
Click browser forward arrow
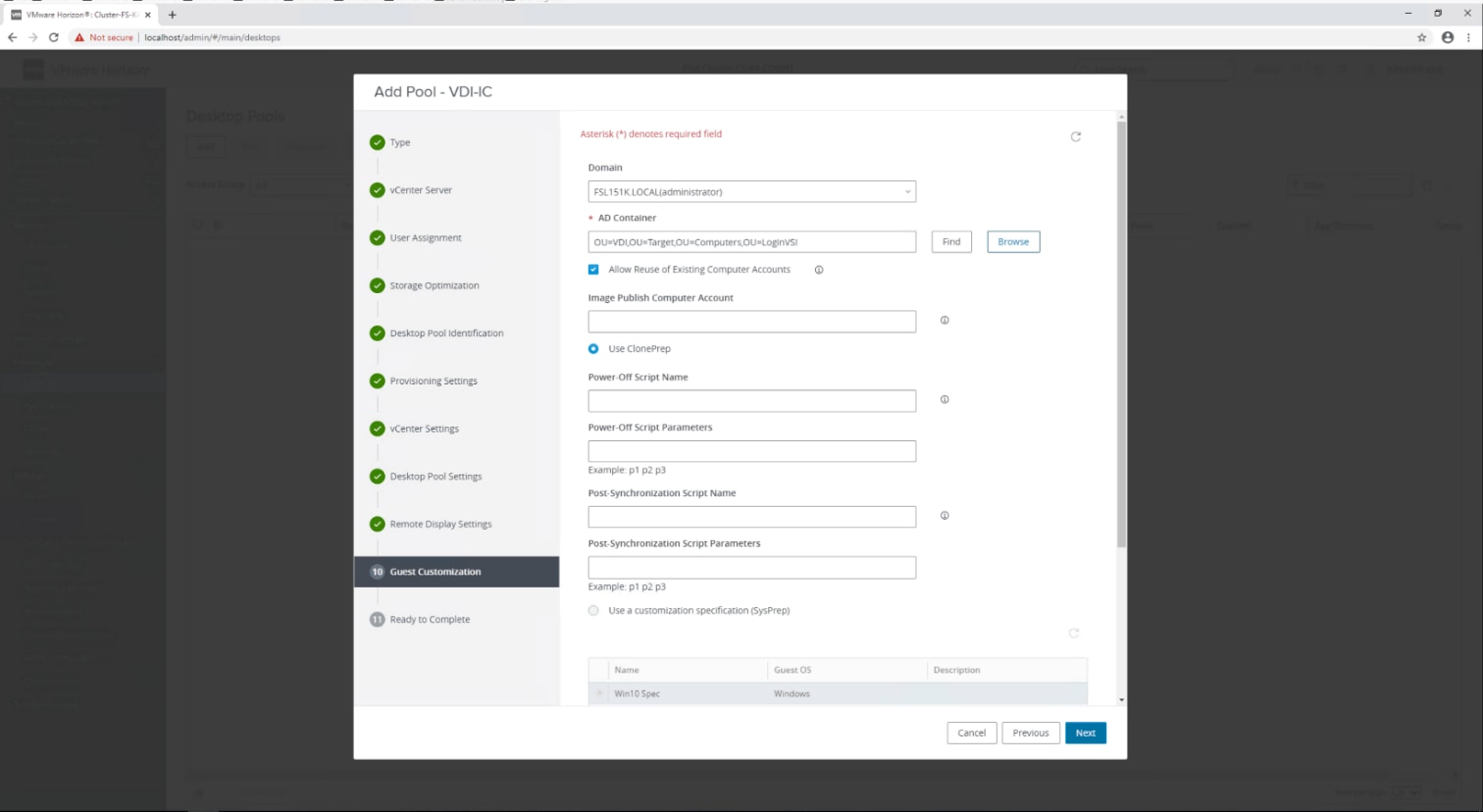click(33, 37)
